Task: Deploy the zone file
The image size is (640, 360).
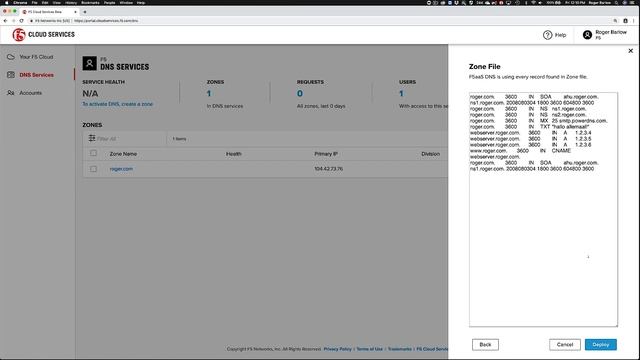Action: click(x=601, y=344)
